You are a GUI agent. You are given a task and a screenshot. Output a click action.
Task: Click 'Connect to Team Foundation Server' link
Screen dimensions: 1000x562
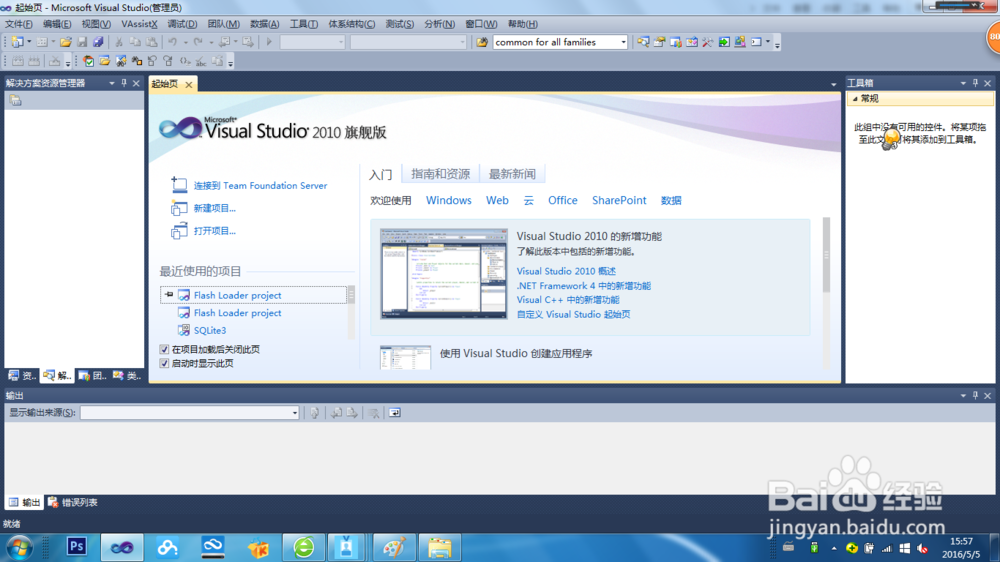click(x=260, y=186)
